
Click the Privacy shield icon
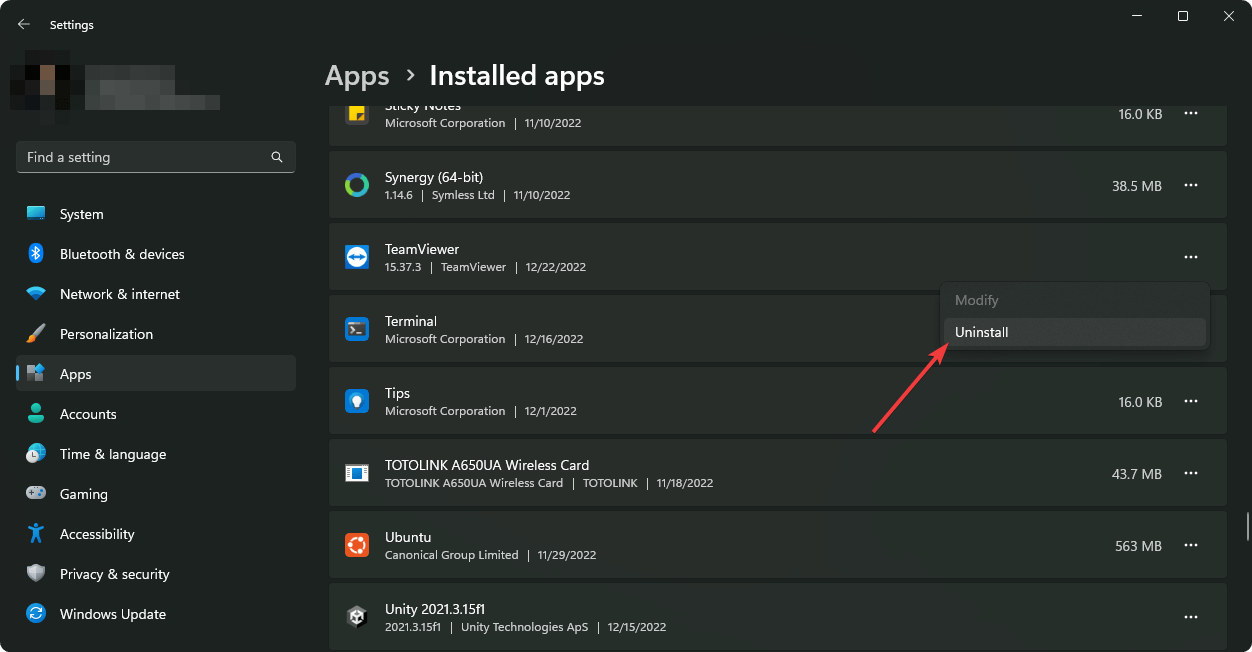pyautogui.click(x=36, y=574)
